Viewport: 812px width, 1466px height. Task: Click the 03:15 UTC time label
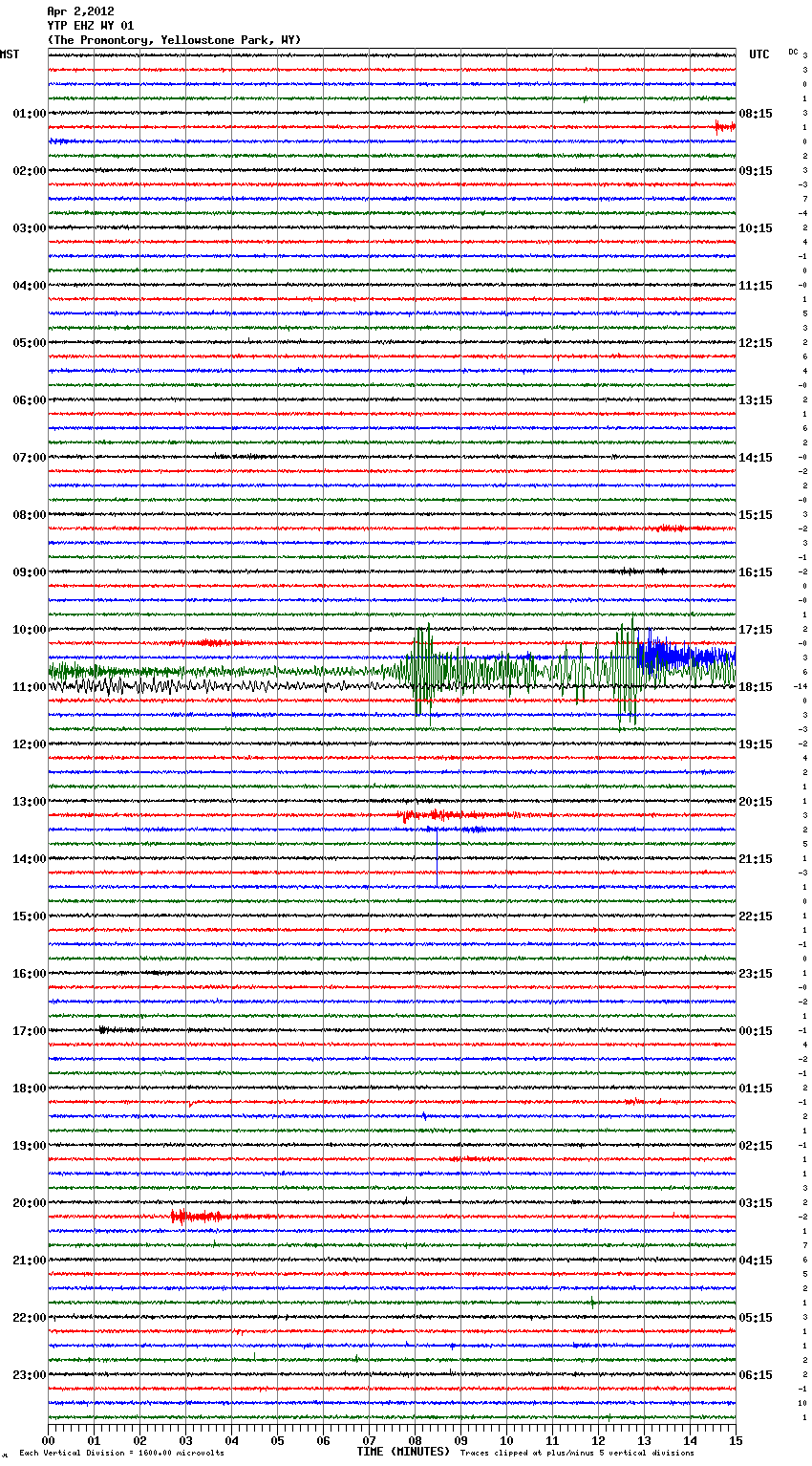point(756,1203)
